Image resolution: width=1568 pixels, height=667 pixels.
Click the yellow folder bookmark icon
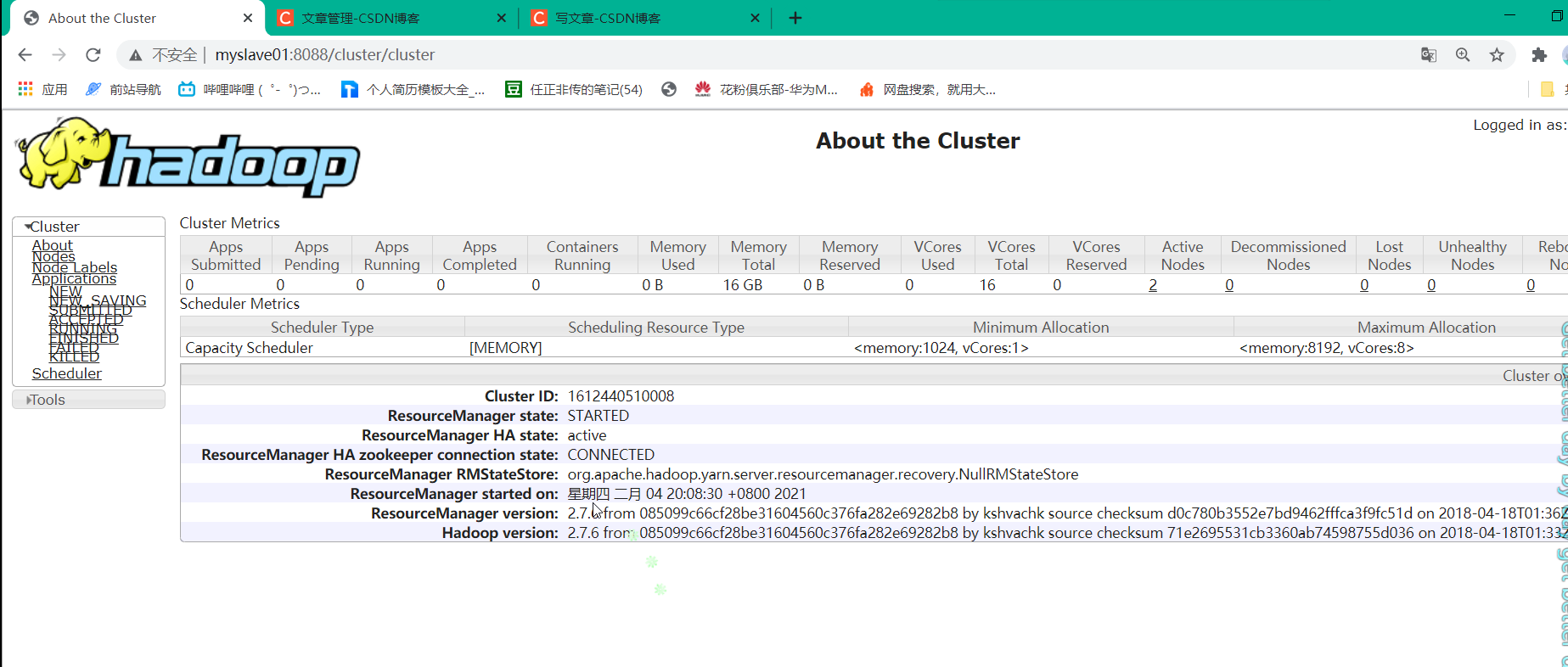click(x=1547, y=89)
